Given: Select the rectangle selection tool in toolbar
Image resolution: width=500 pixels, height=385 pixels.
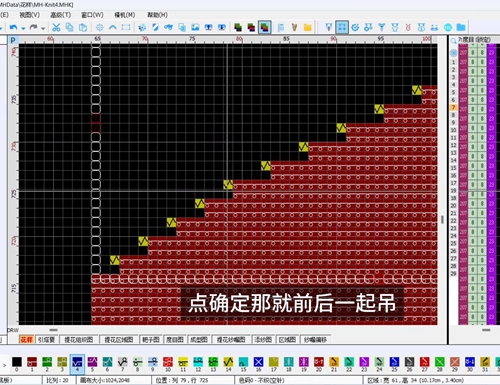Looking at the screenshot, I should 126,27.
